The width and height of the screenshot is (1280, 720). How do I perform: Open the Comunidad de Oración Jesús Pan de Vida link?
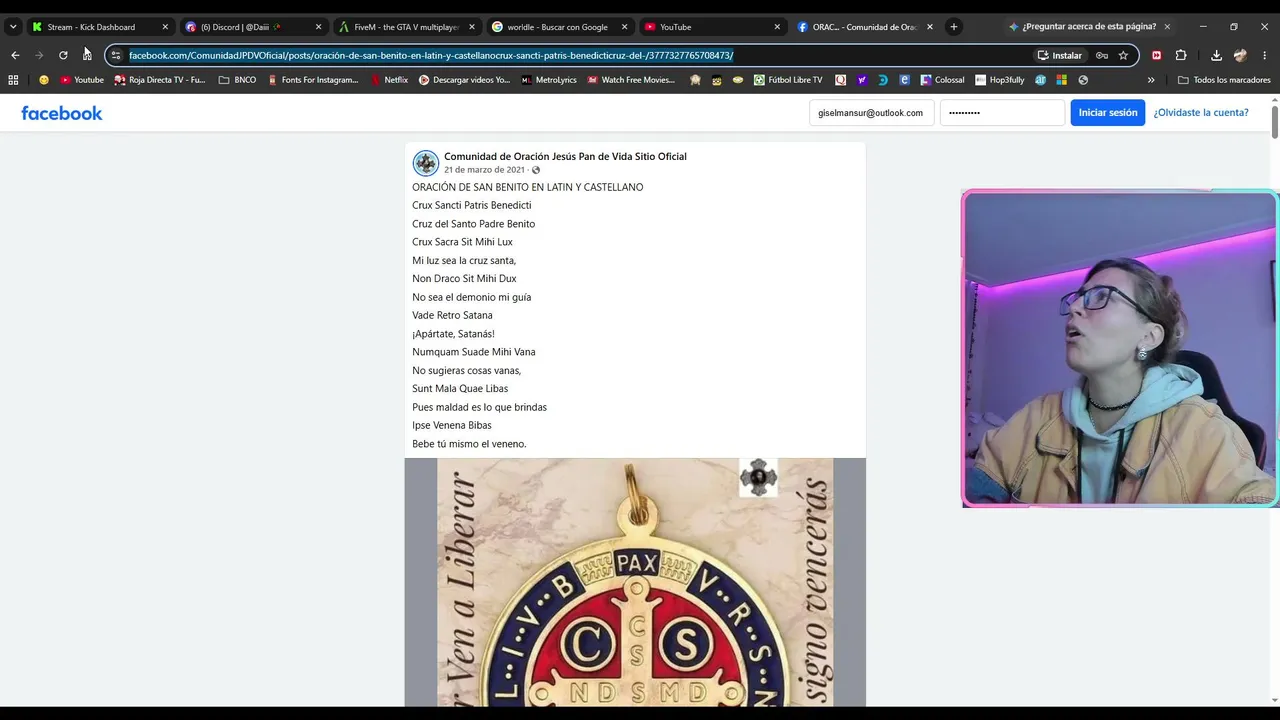(x=565, y=157)
